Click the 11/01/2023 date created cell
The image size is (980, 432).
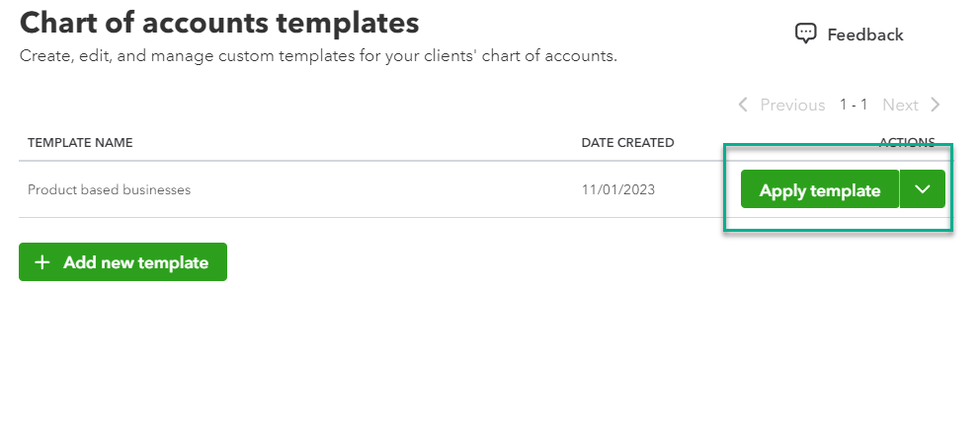pos(618,190)
